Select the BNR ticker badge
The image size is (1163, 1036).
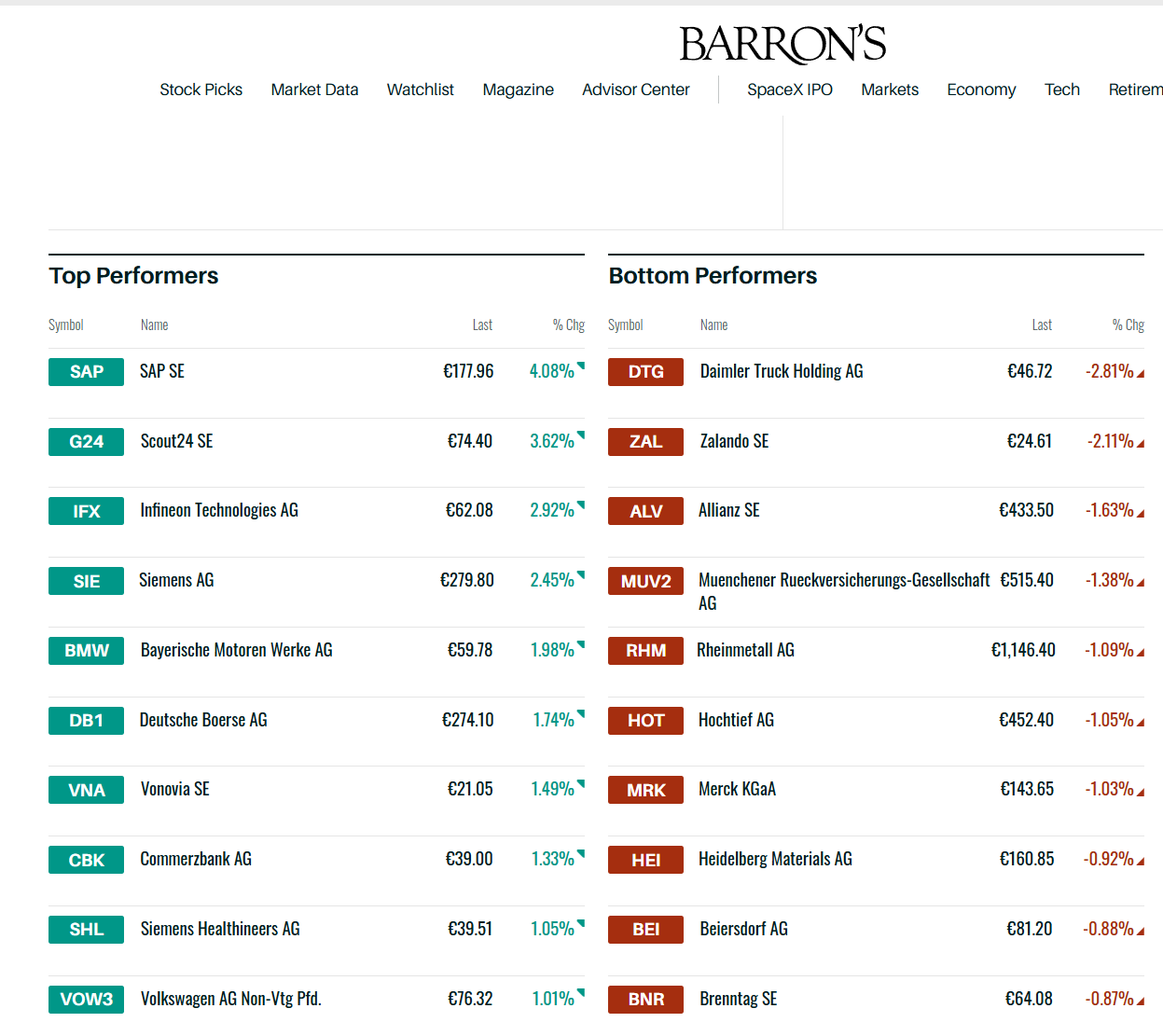(x=645, y=1000)
